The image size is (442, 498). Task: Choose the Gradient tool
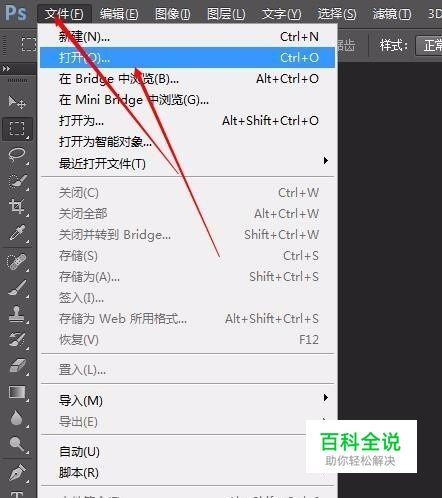coord(17,392)
